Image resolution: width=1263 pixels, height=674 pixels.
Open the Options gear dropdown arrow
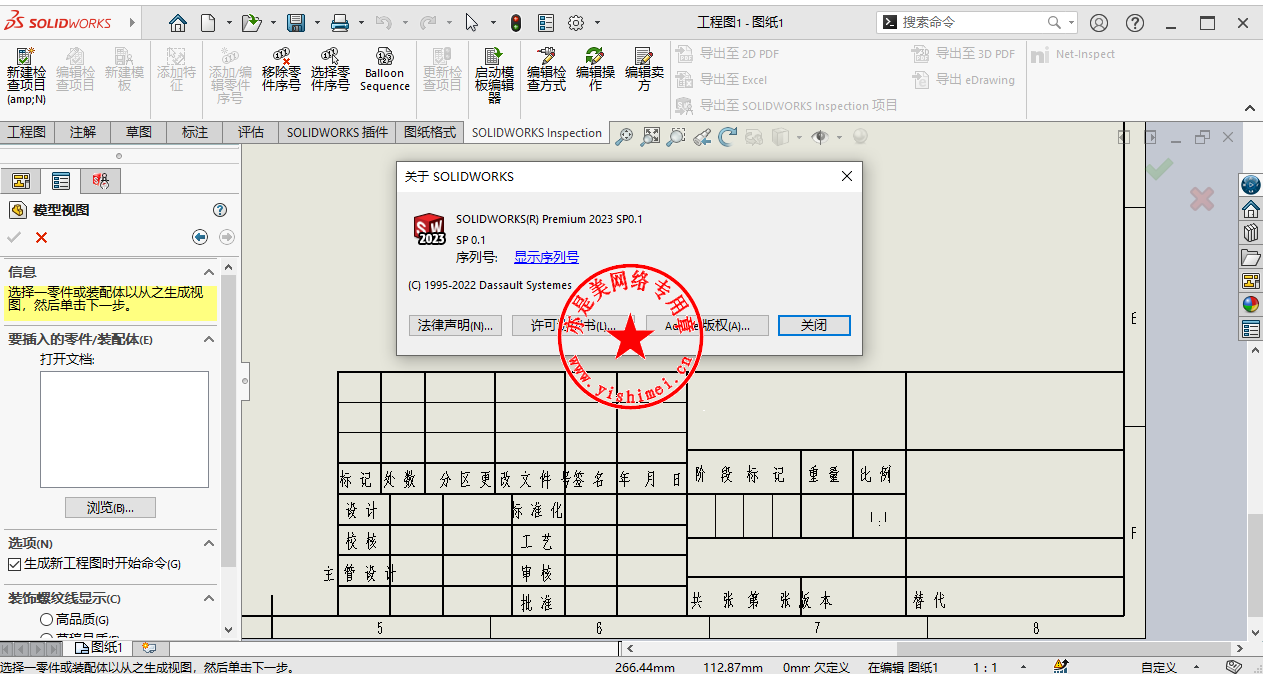[x=597, y=22]
